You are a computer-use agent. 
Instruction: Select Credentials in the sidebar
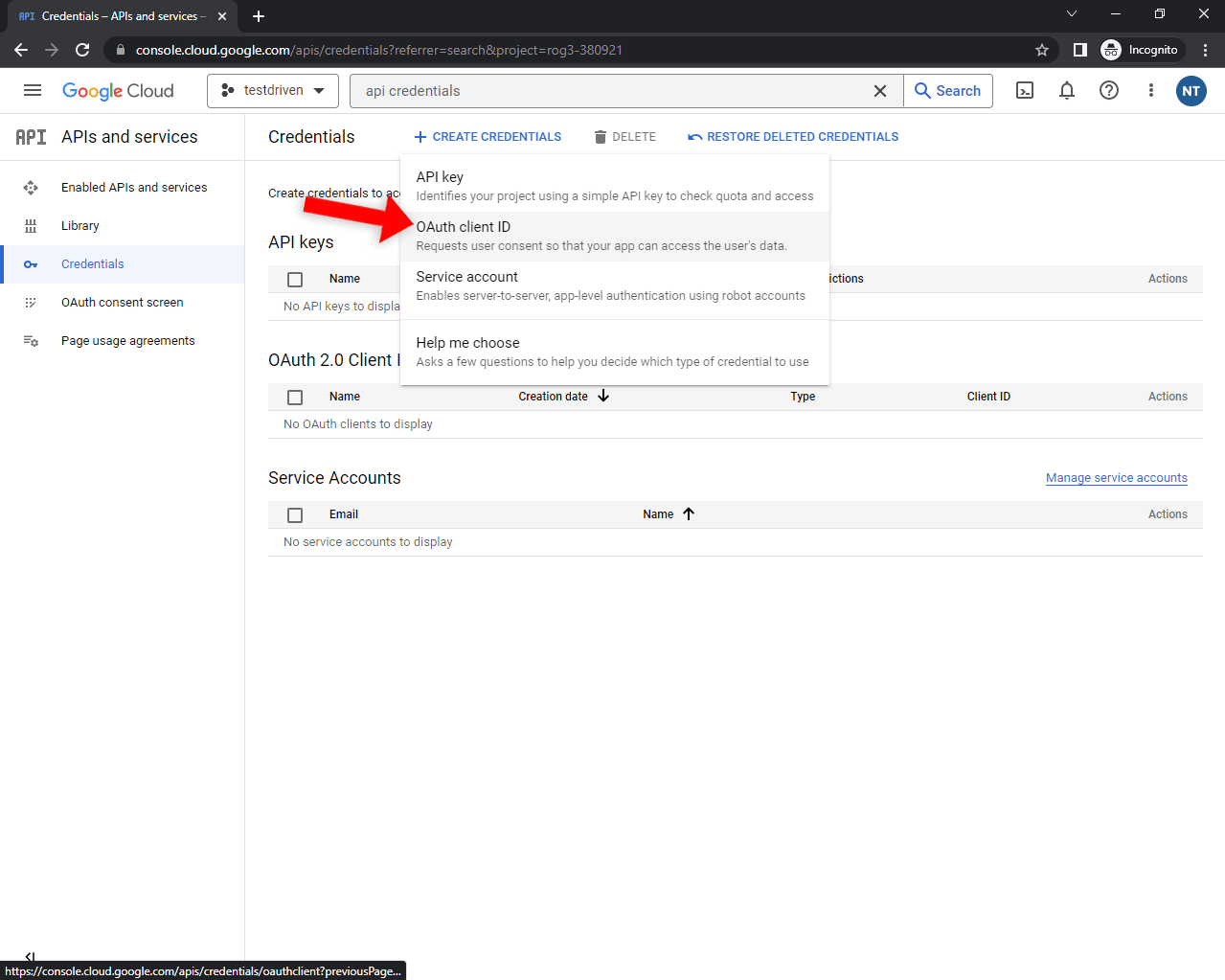[x=93, y=264]
